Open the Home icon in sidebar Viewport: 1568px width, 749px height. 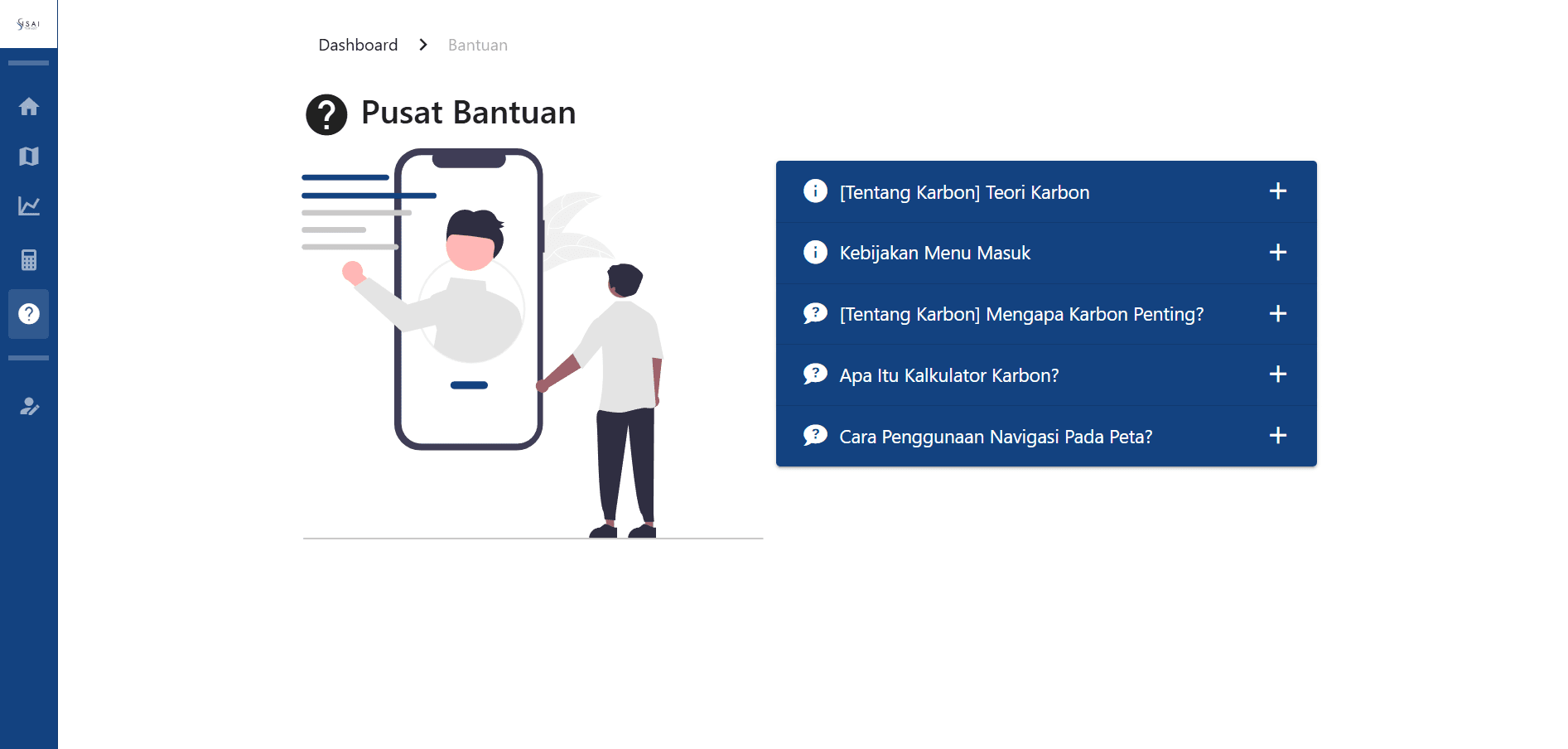[29, 107]
